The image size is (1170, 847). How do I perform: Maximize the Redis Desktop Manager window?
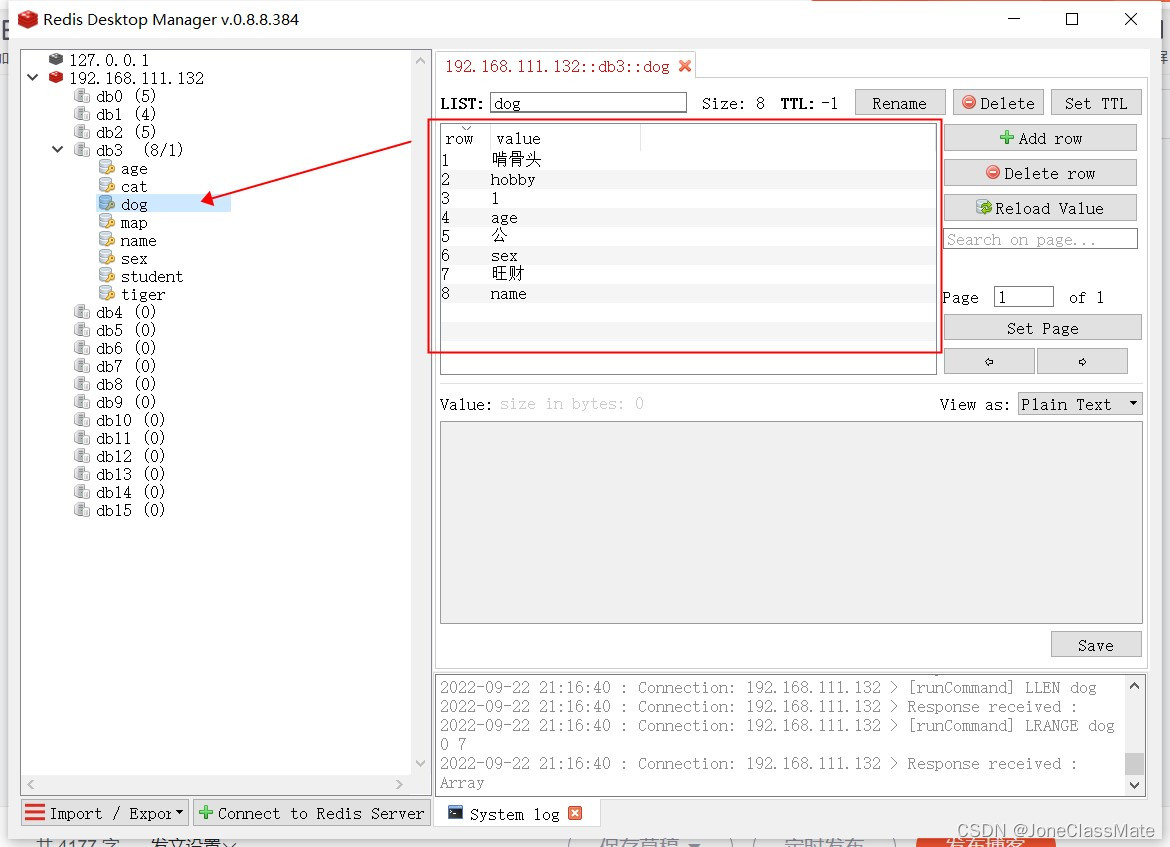click(x=1072, y=19)
